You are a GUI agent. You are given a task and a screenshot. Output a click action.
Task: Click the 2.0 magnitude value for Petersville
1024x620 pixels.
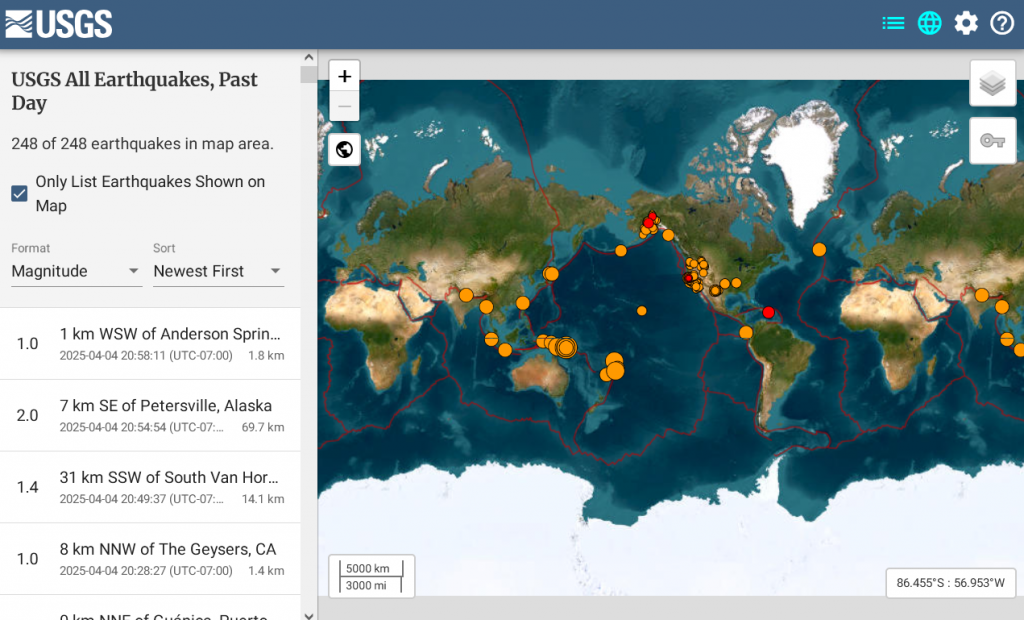(27, 416)
